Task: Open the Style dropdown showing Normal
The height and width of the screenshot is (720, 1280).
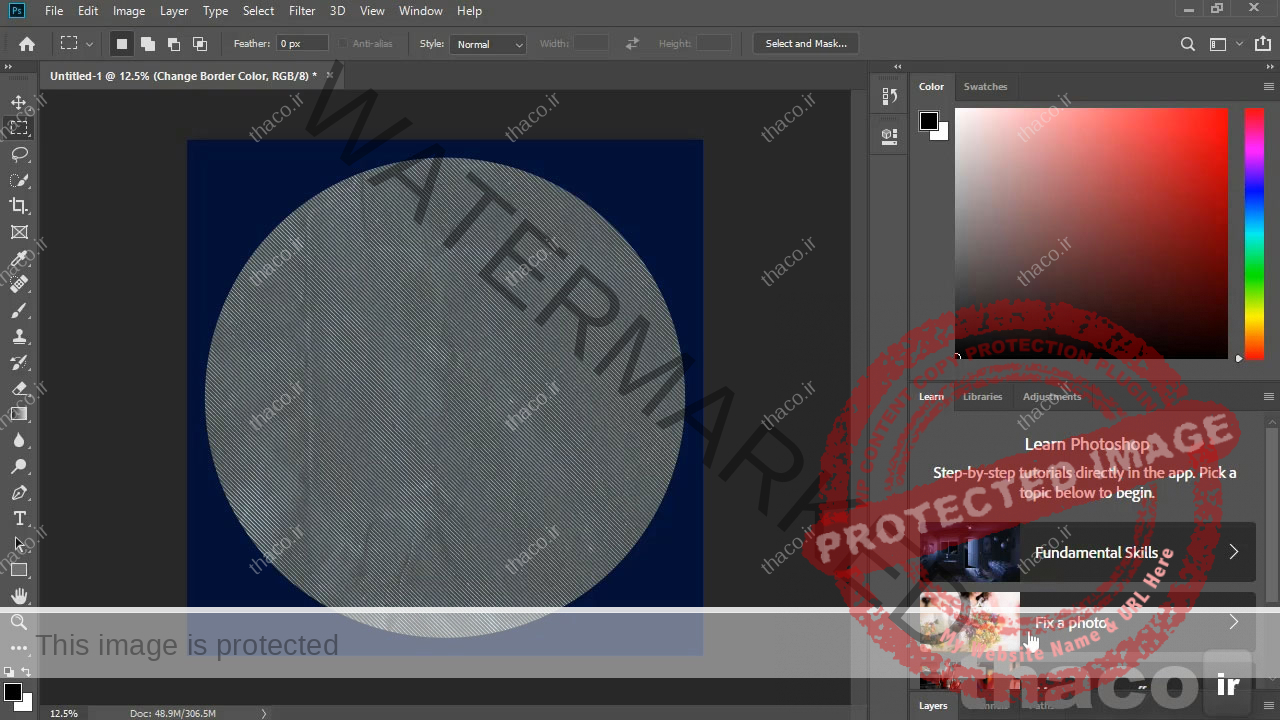Action: (x=488, y=44)
